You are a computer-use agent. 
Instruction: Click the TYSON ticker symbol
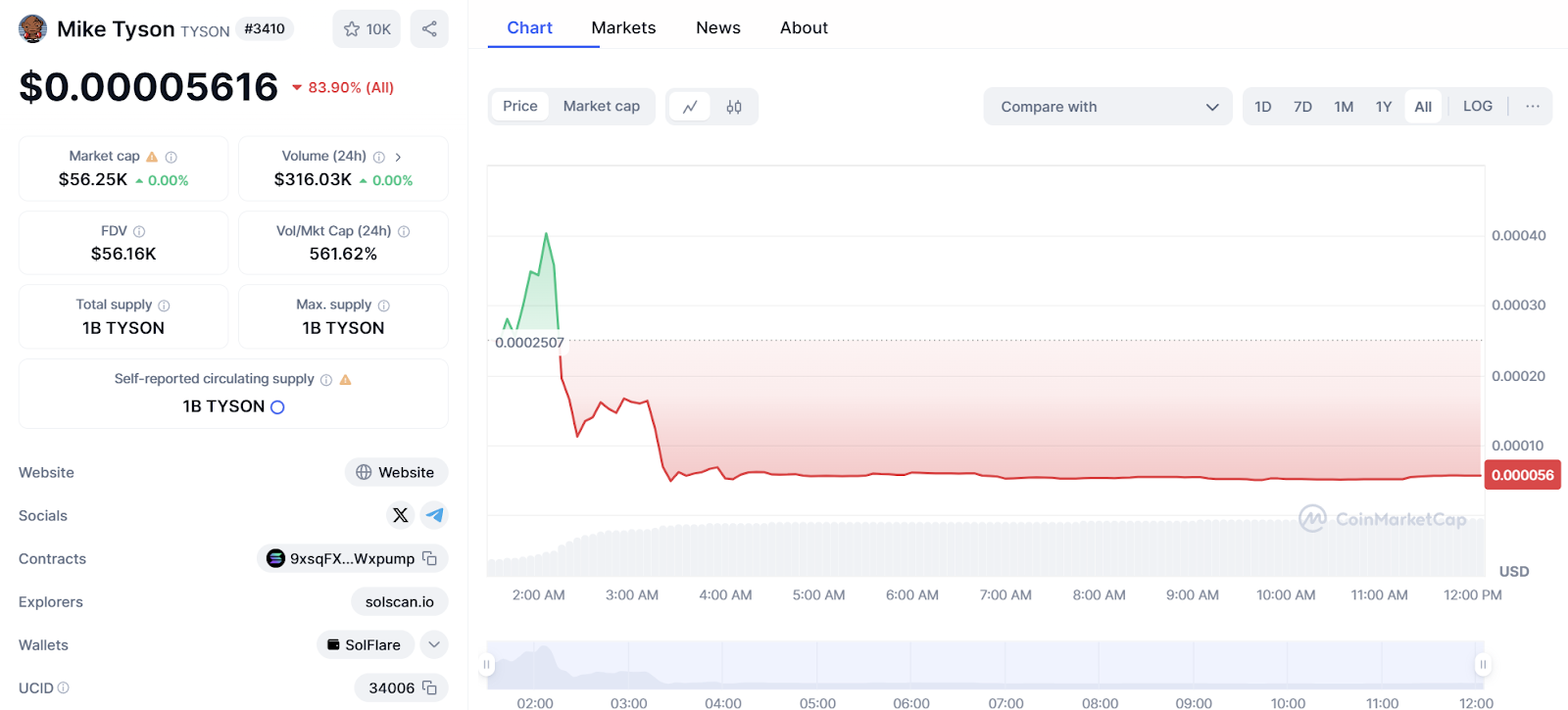pos(205,31)
